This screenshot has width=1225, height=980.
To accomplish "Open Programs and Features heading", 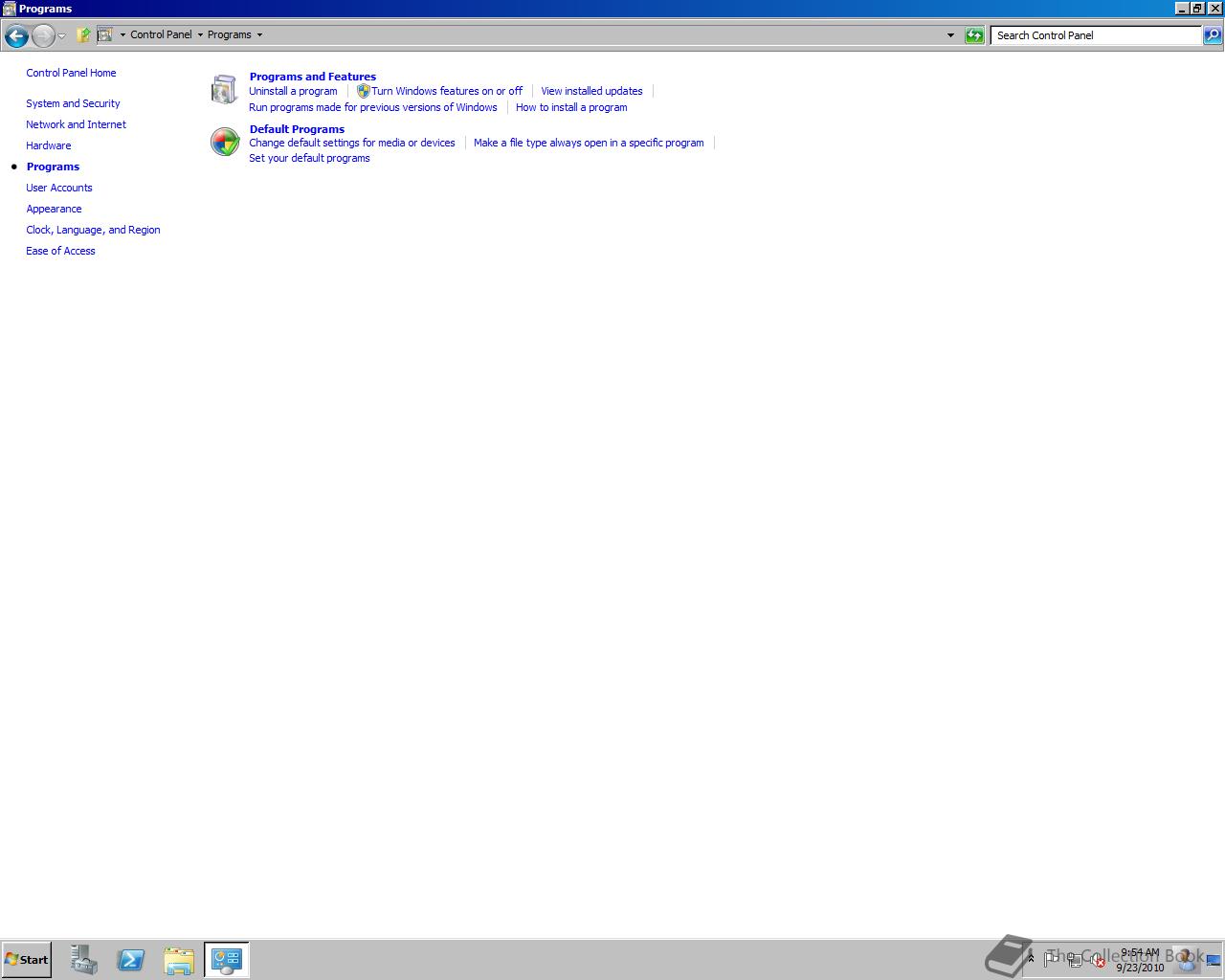I will [x=312, y=77].
